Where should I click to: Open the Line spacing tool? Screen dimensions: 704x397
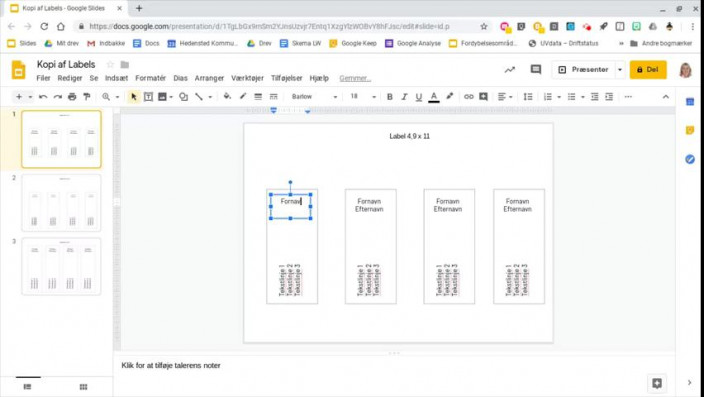click(x=528, y=97)
